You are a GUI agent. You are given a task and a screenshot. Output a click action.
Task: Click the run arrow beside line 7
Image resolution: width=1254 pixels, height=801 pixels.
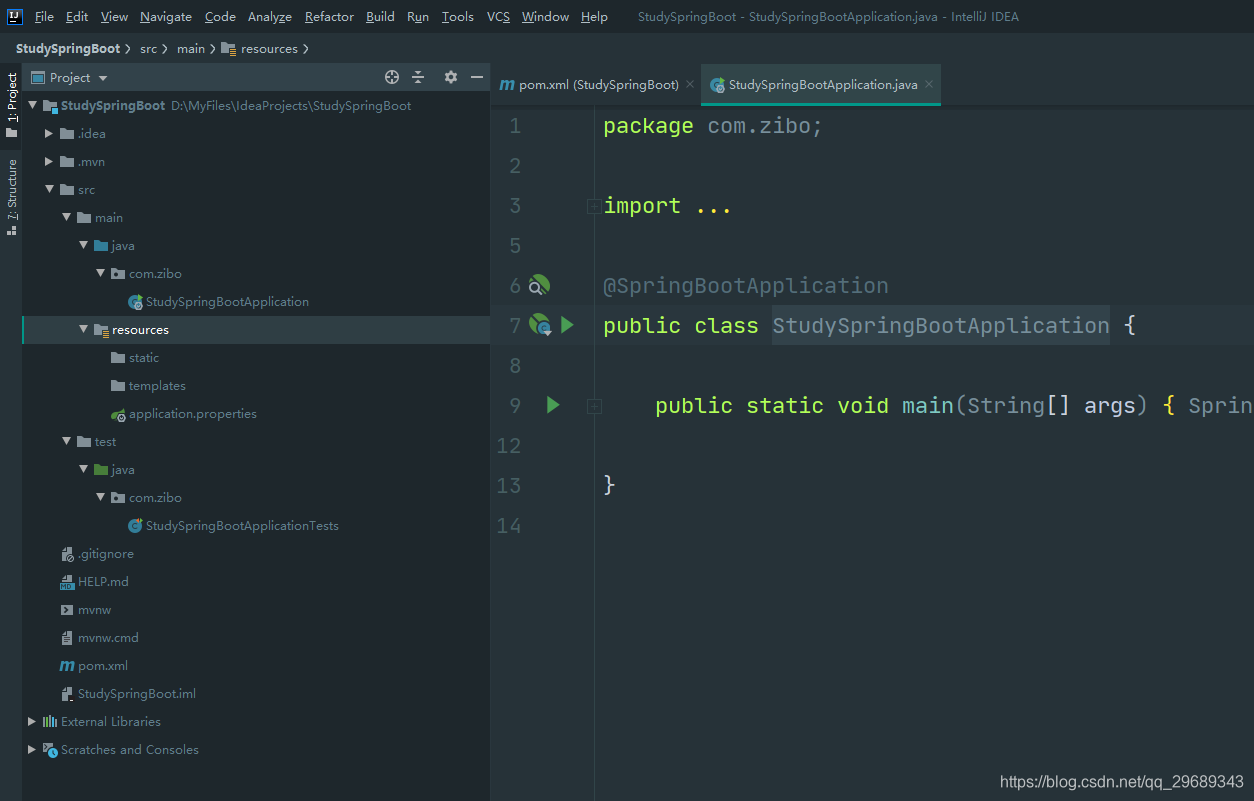[567, 325]
